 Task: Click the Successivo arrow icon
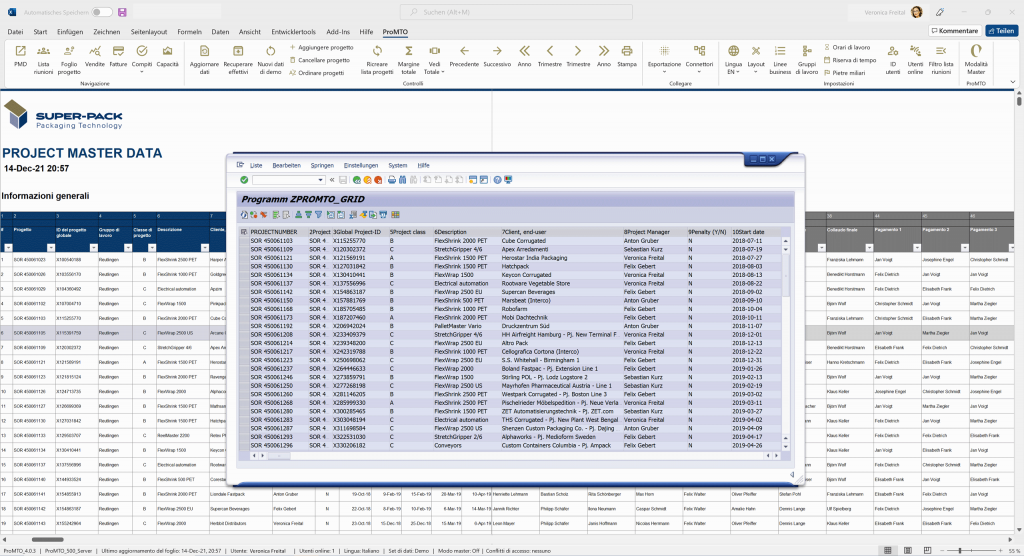tap(497, 51)
